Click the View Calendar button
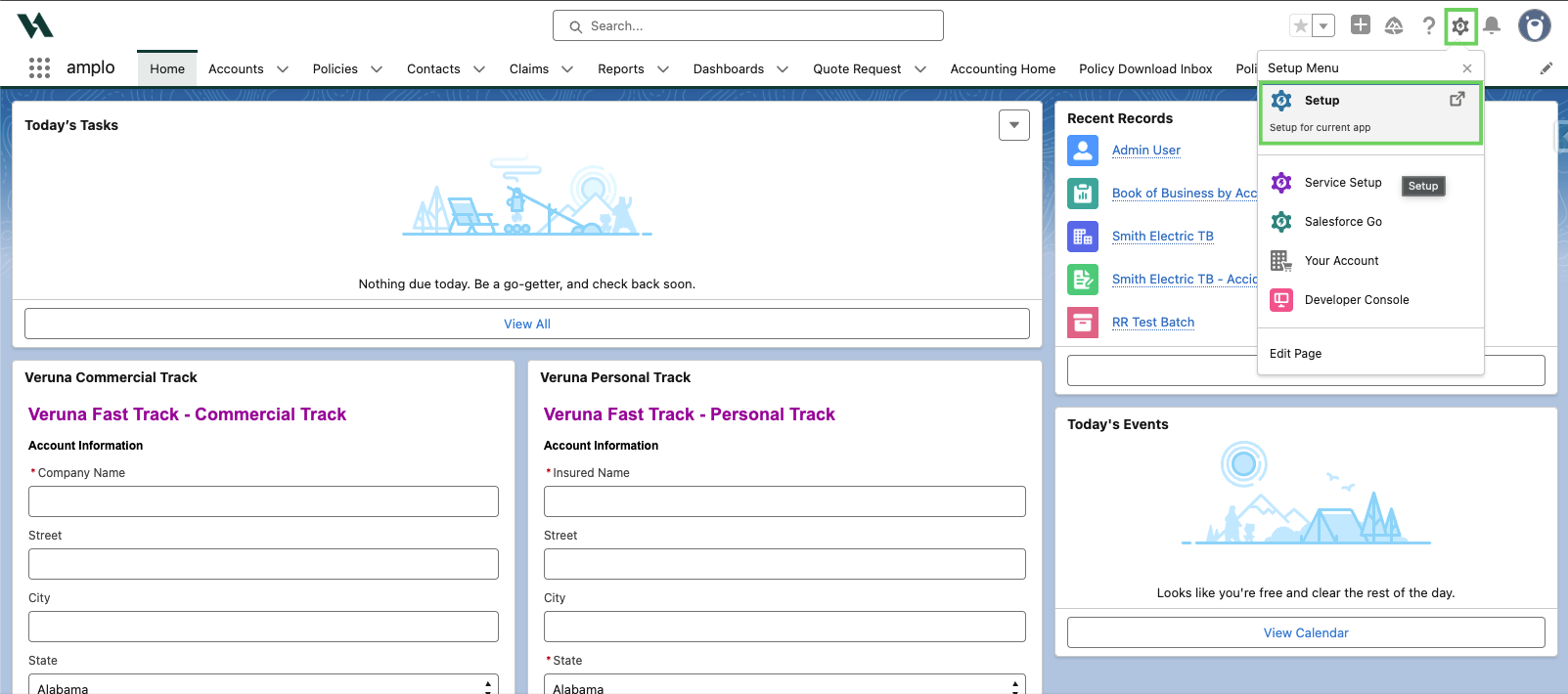Image resolution: width=1568 pixels, height=694 pixels. 1306,632
